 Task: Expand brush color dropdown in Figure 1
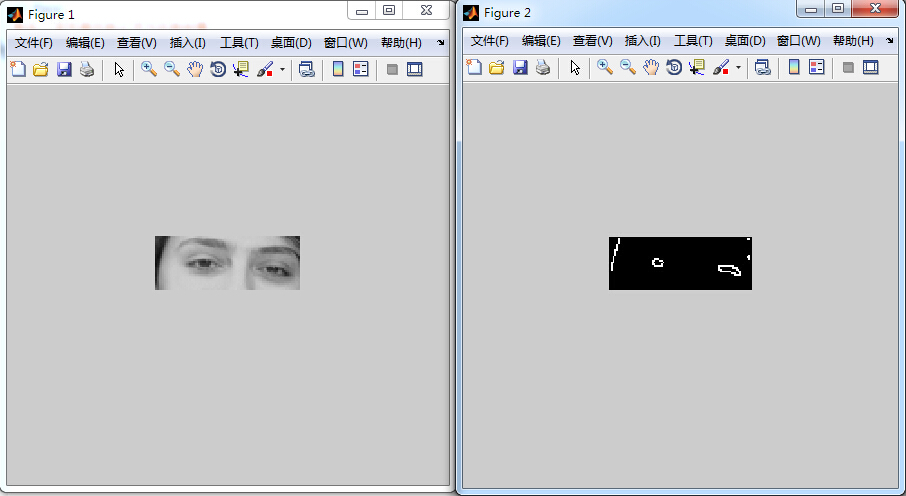point(282,69)
